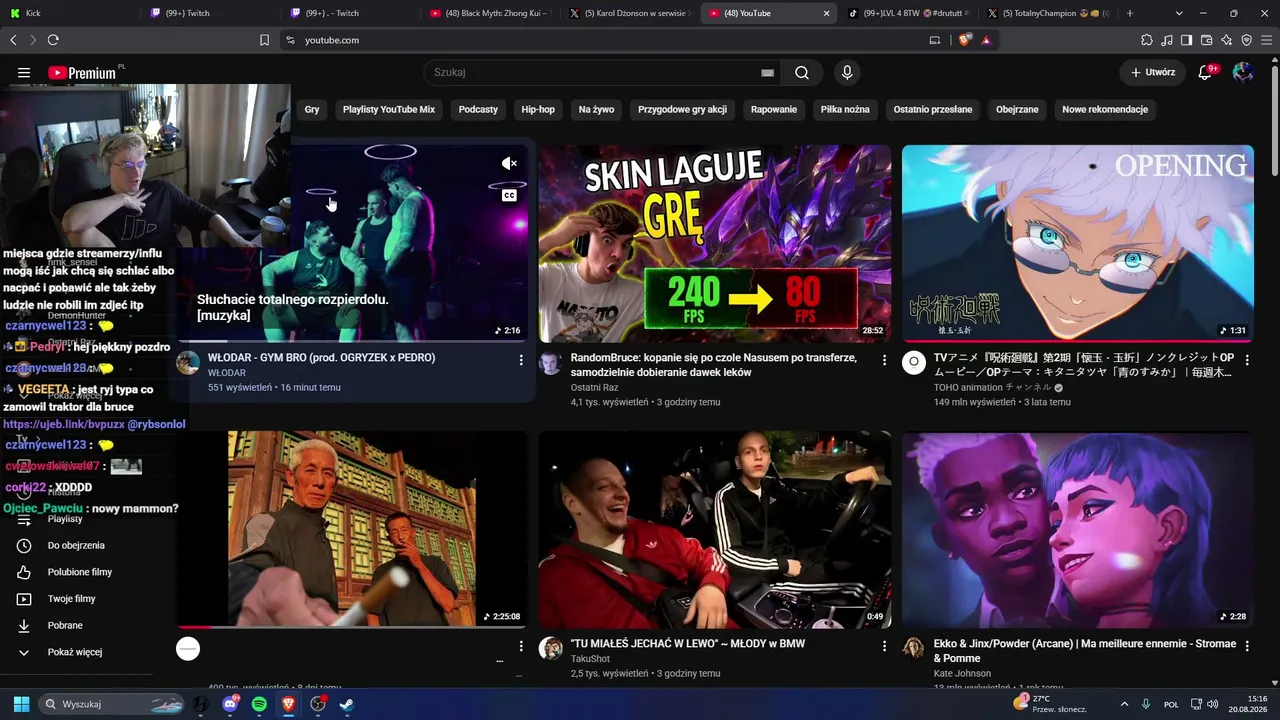Open more options for RandomBruce video
Screen dimensions: 1280x720
(884, 360)
